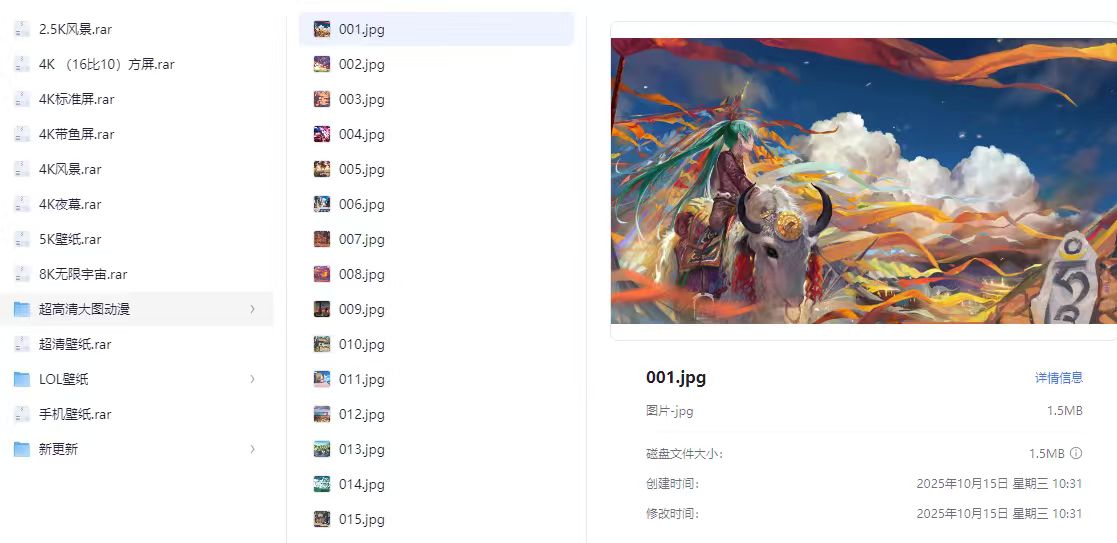Select the 4K带鱼屏.rar file icon
Screen dimensions: 1117x543
coord(22,134)
